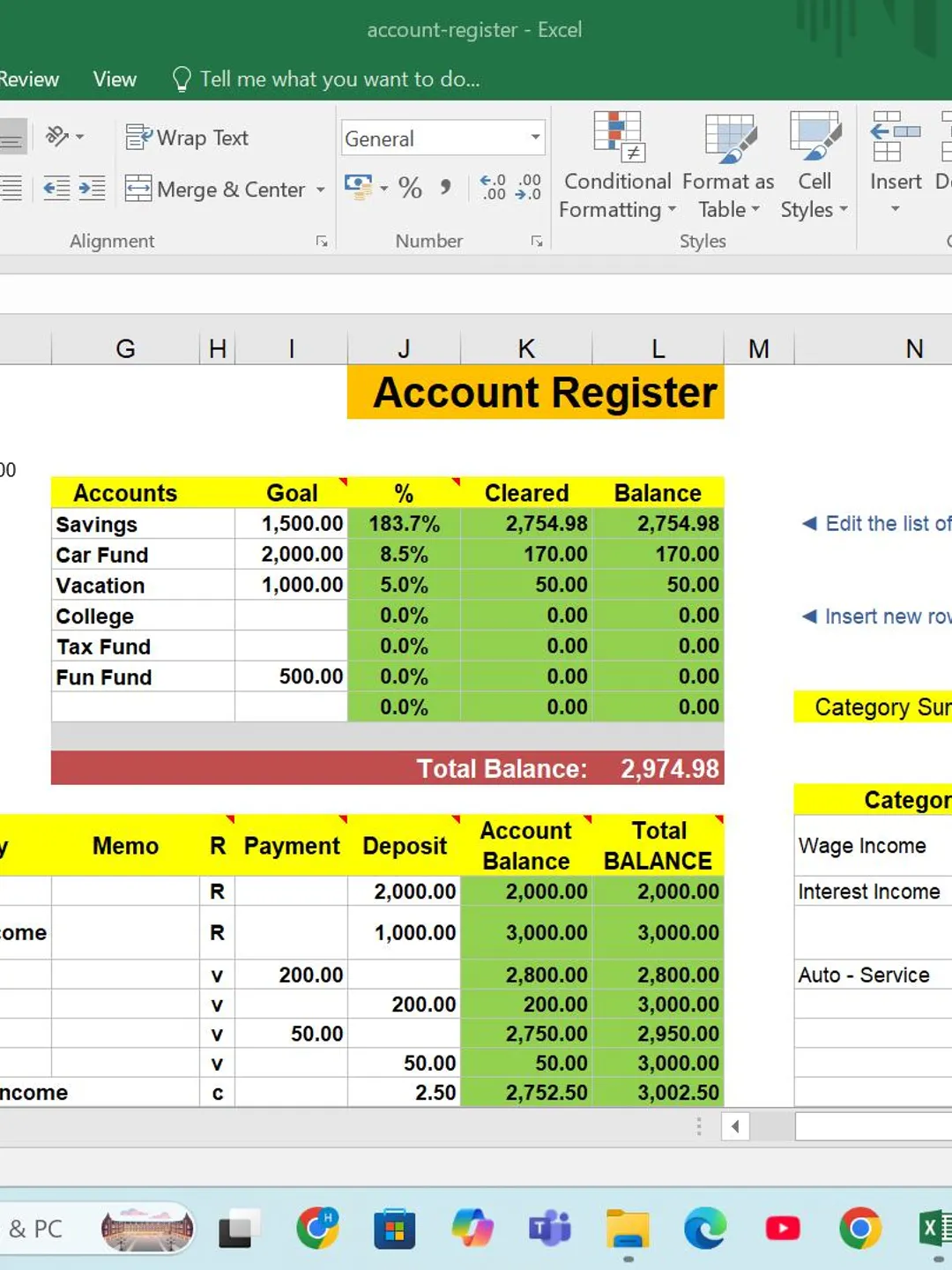The height and width of the screenshot is (1270, 952).
Task: Click the Merge & Center button
Action: pos(215,190)
